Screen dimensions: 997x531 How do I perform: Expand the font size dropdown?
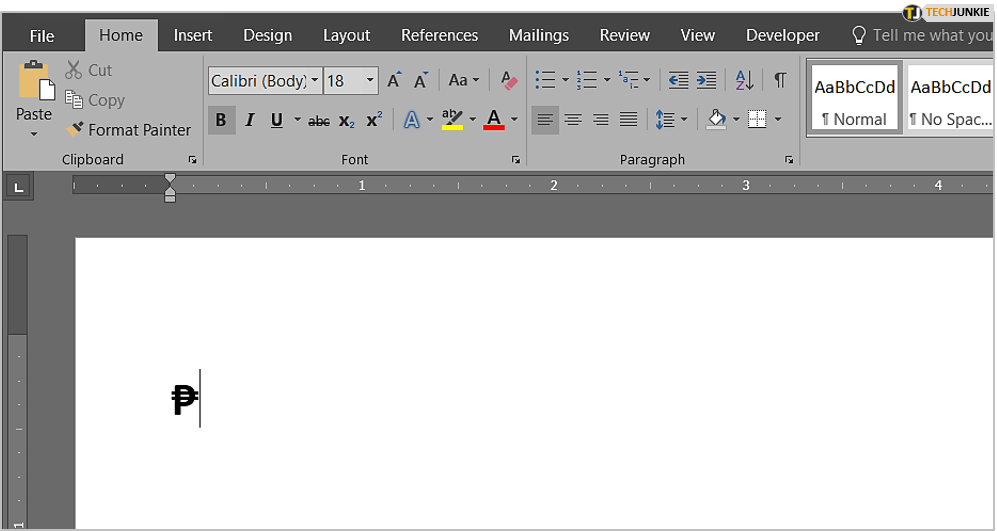click(370, 80)
